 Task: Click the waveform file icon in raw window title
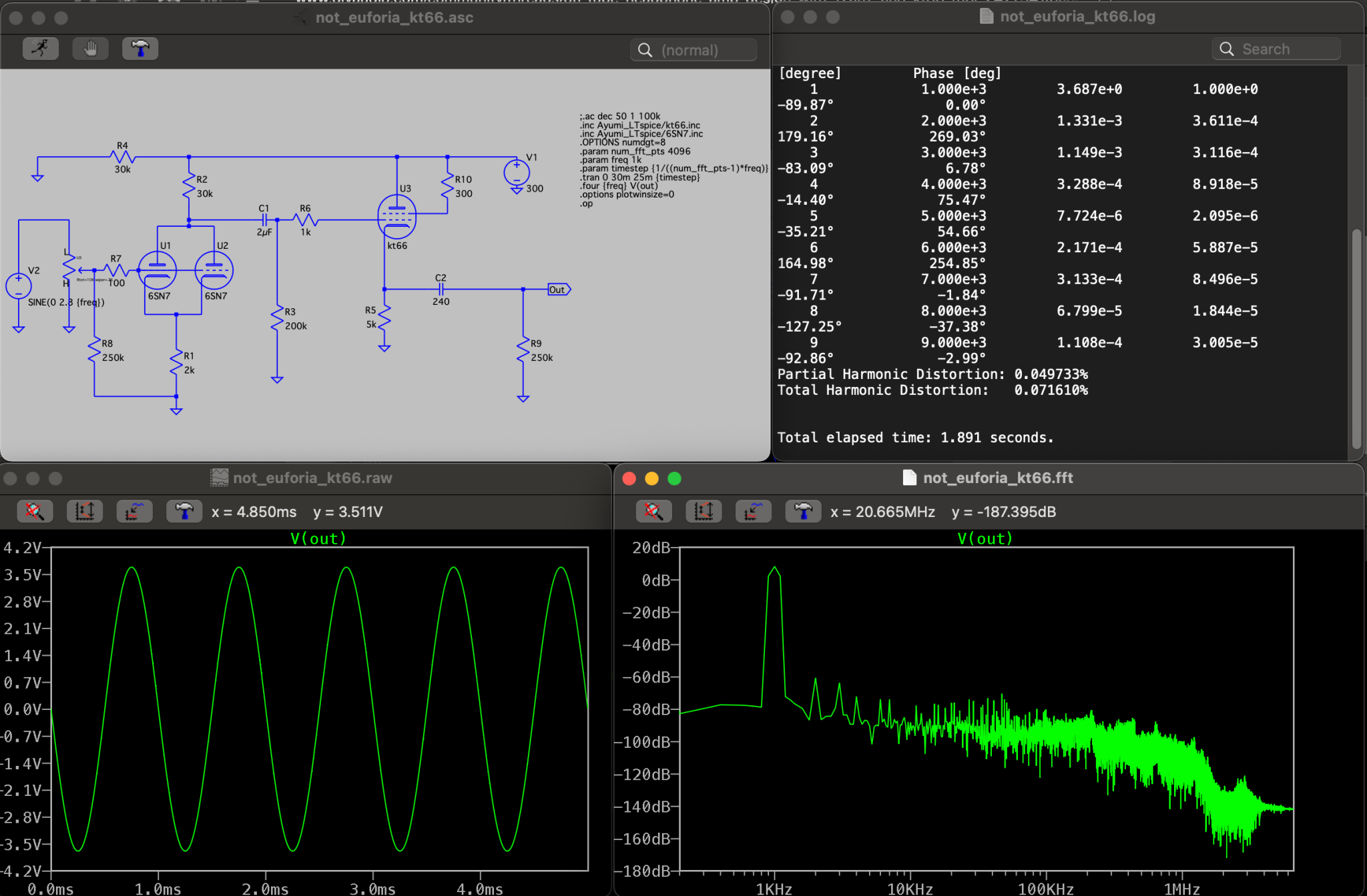(x=220, y=478)
